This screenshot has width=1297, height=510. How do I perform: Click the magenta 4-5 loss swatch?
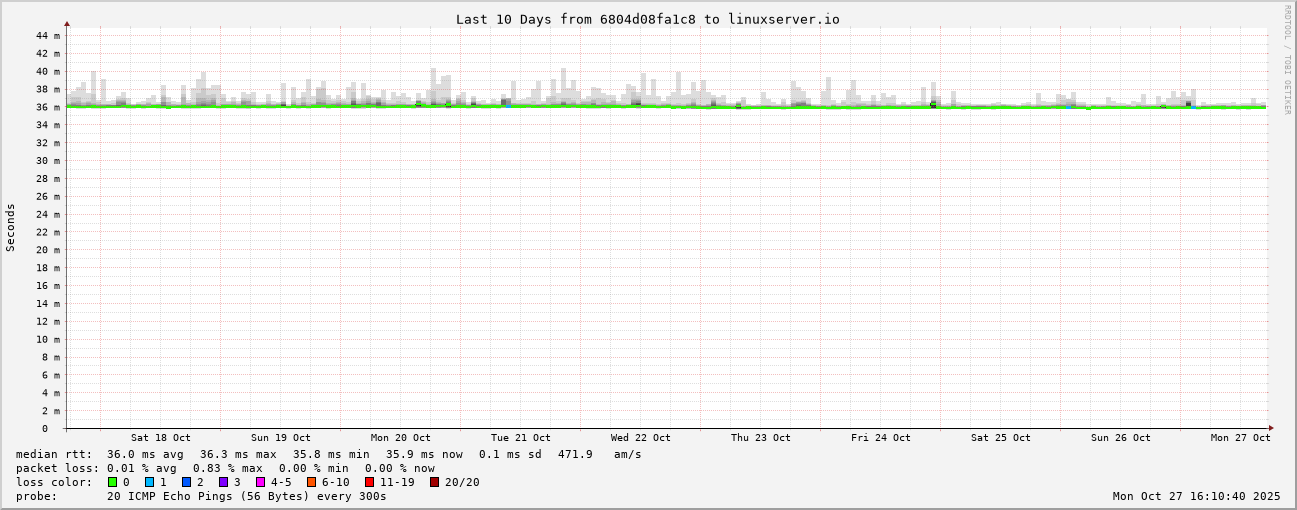(260, 482)
